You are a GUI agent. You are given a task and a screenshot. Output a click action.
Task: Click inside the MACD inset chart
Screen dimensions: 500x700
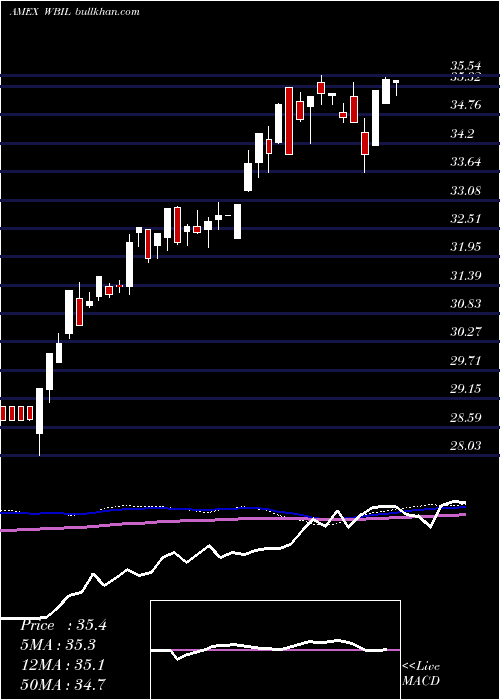[275, 650]
